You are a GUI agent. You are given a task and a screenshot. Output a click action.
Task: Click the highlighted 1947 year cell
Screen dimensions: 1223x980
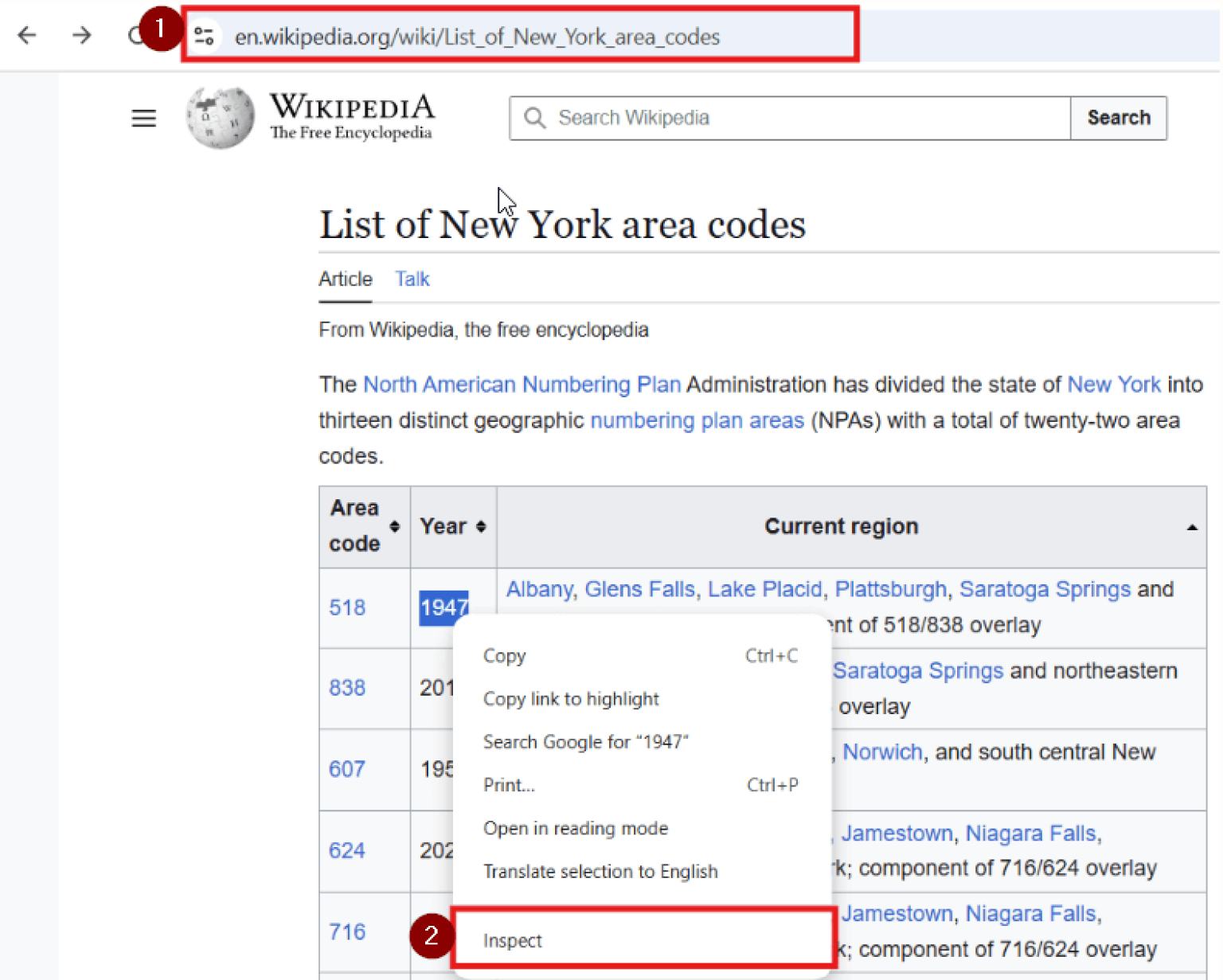444,608
